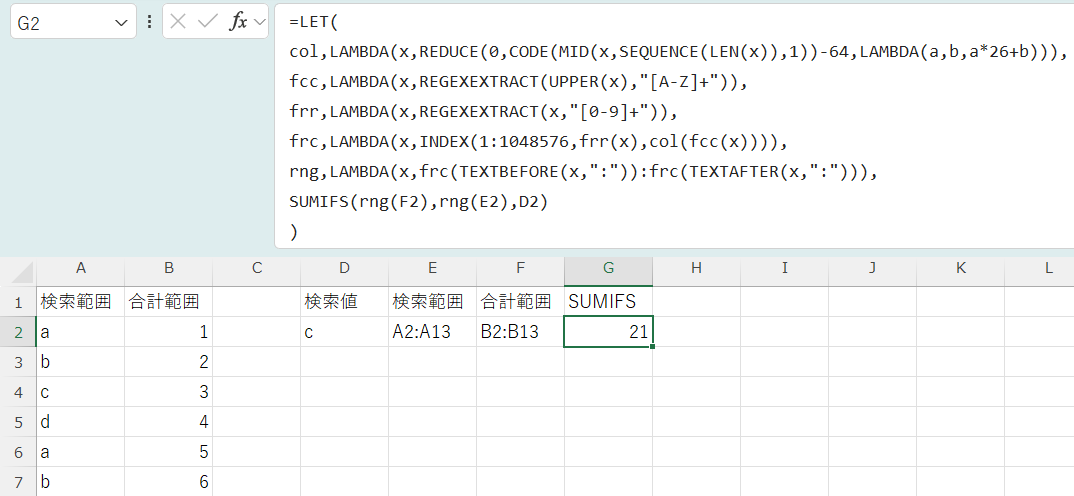This screenshot has width=1074, height=496.
Task: Select column F header
Action: point(521,269)
